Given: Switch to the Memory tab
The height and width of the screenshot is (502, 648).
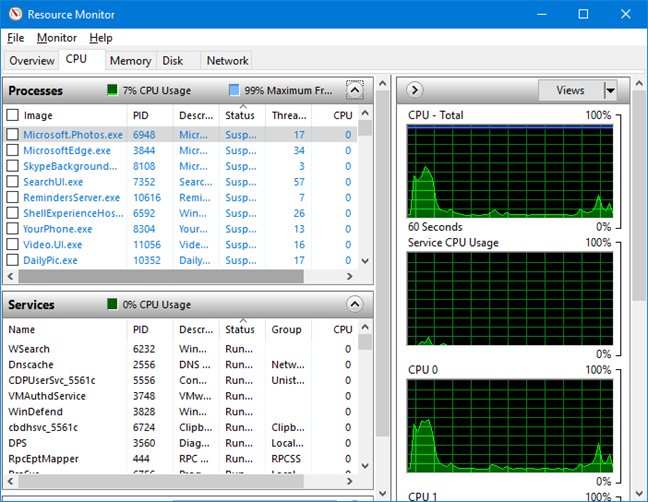Looking at the screenshot, I should point(130,61).
